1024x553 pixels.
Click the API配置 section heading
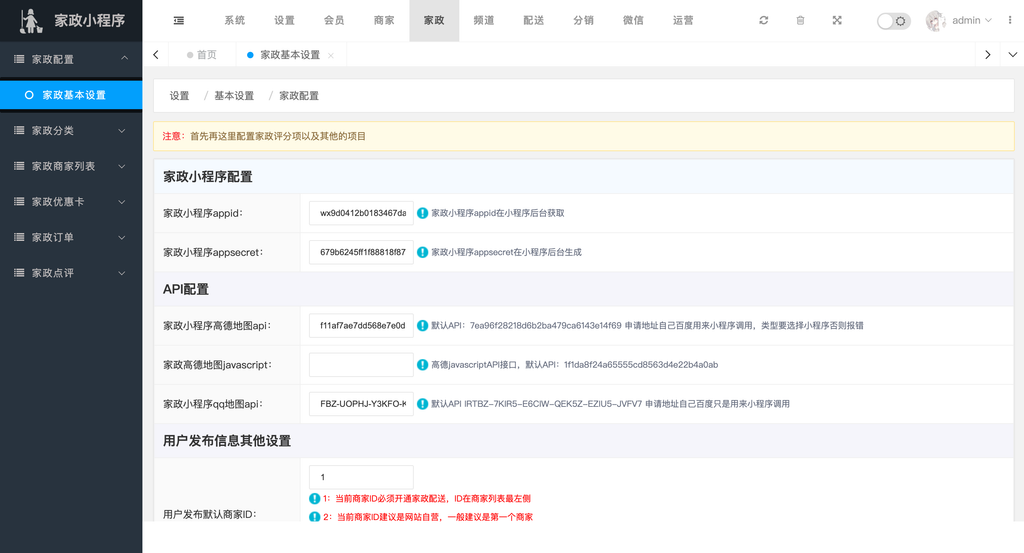(185, 289)
